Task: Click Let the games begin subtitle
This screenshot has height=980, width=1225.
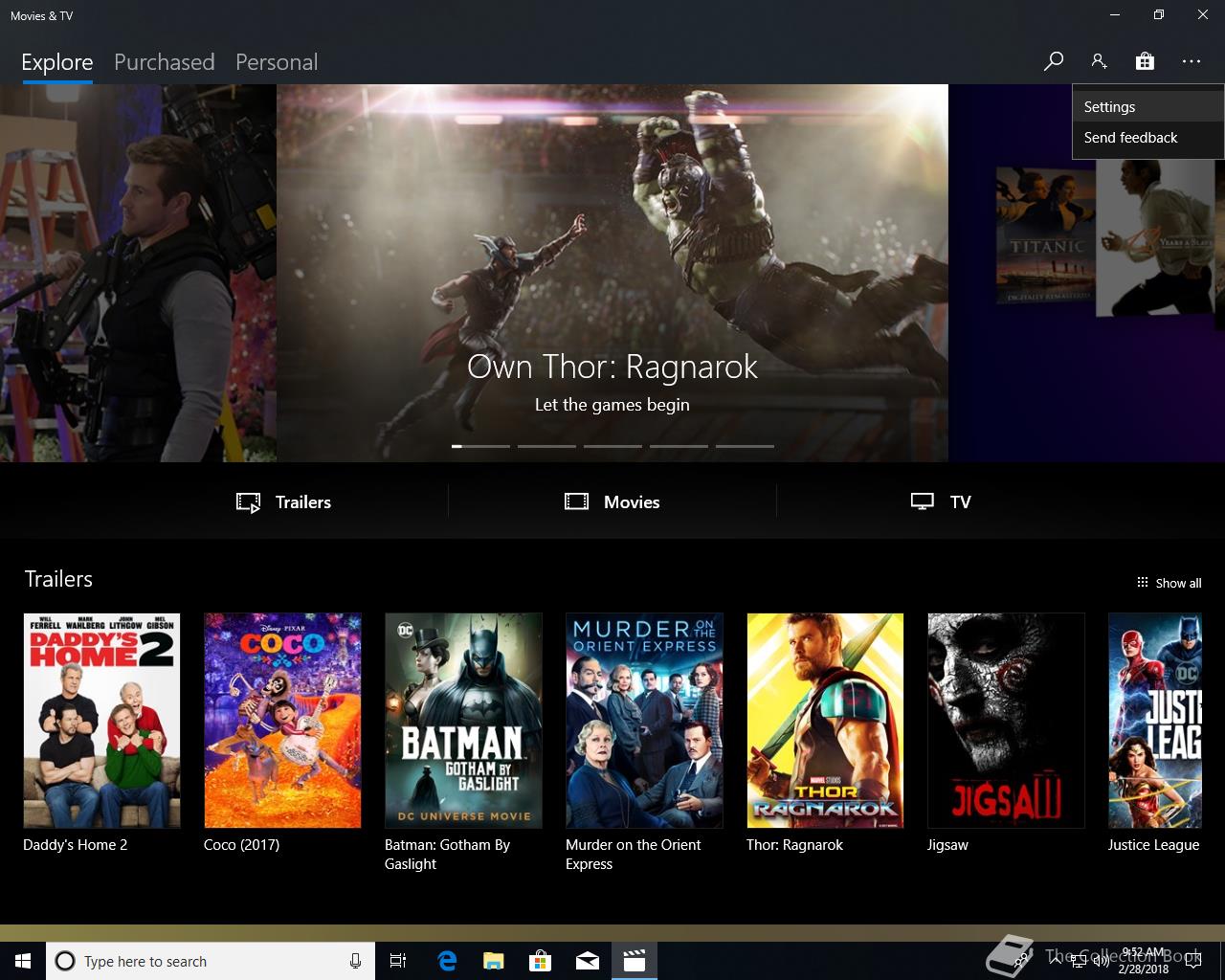Action: pyautogui.click(x=612, y=405)
